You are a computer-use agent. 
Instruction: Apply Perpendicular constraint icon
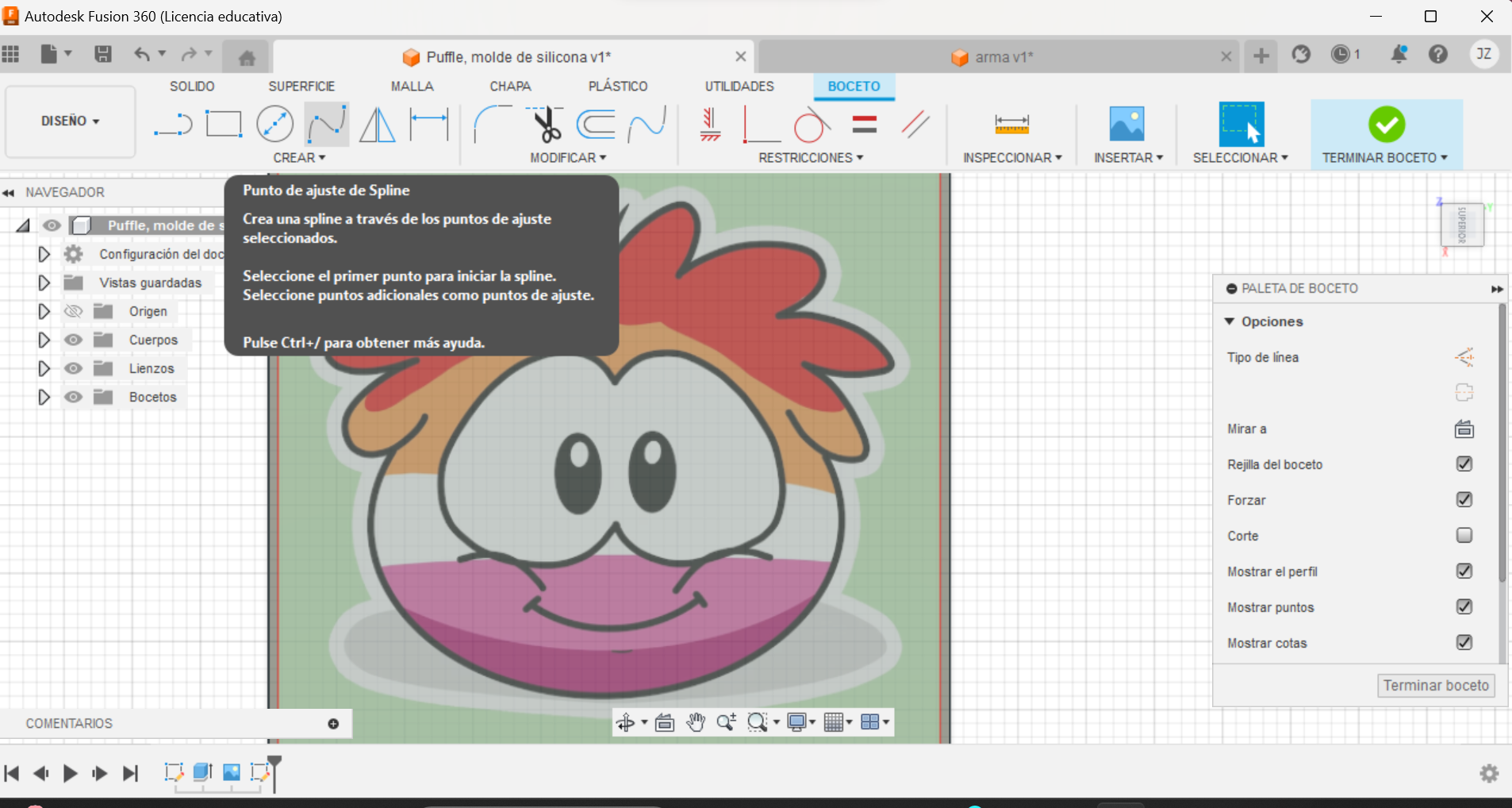[761, 125]
